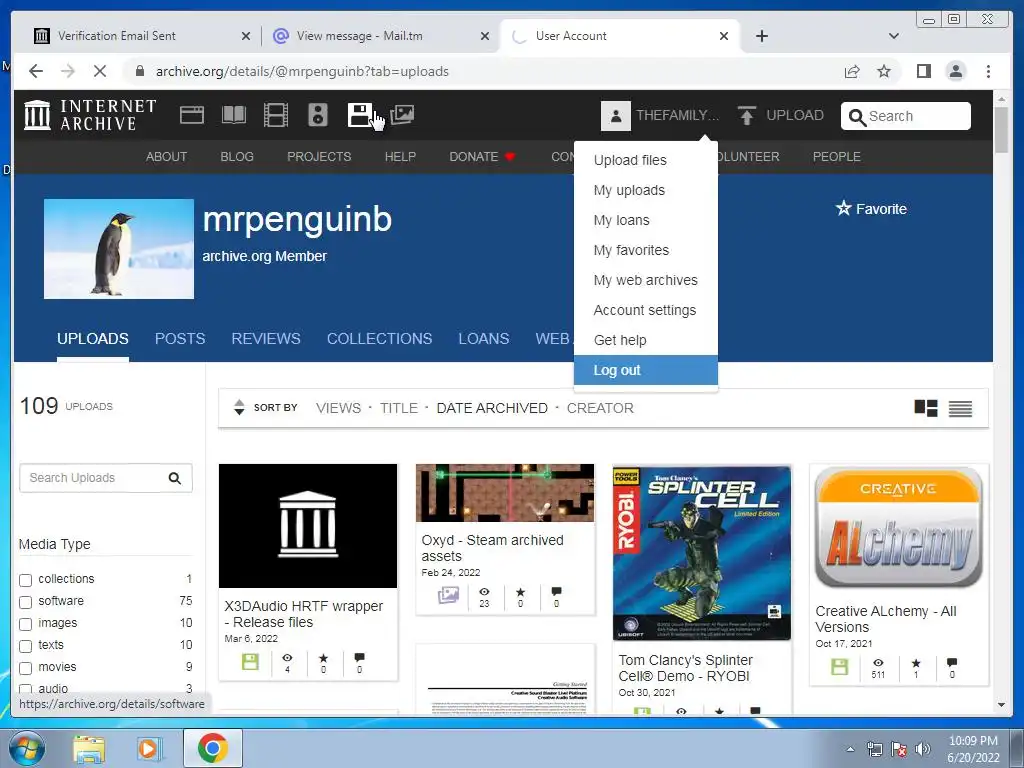The image size is (1024, 768).
Task: Check the collections media type box
Action: pyautogui.click(x=25, y=580)
